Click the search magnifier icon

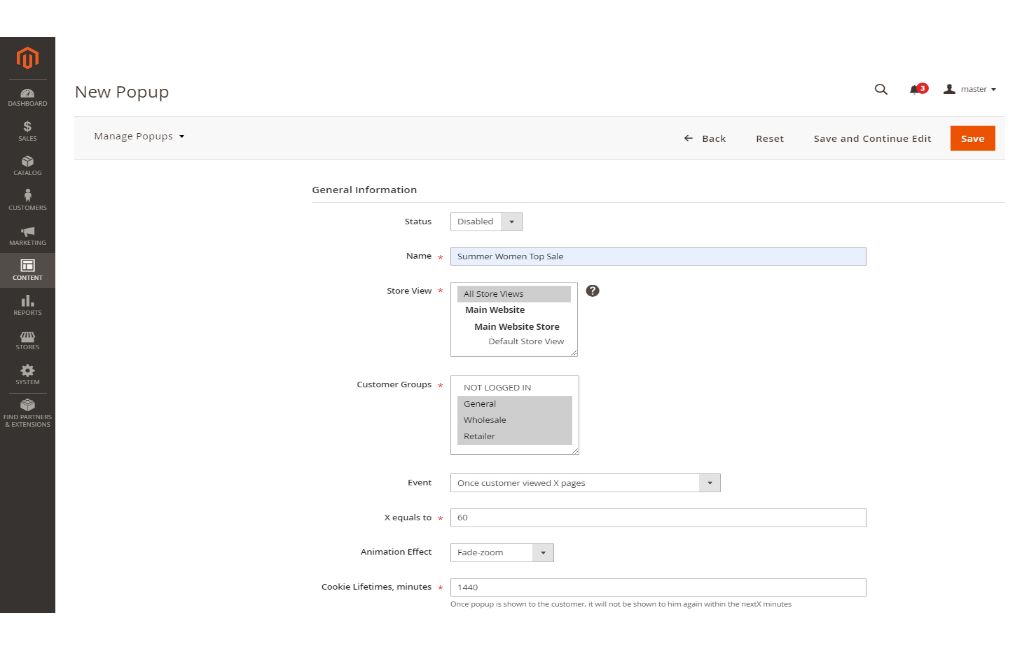click(x=881, y=89)
